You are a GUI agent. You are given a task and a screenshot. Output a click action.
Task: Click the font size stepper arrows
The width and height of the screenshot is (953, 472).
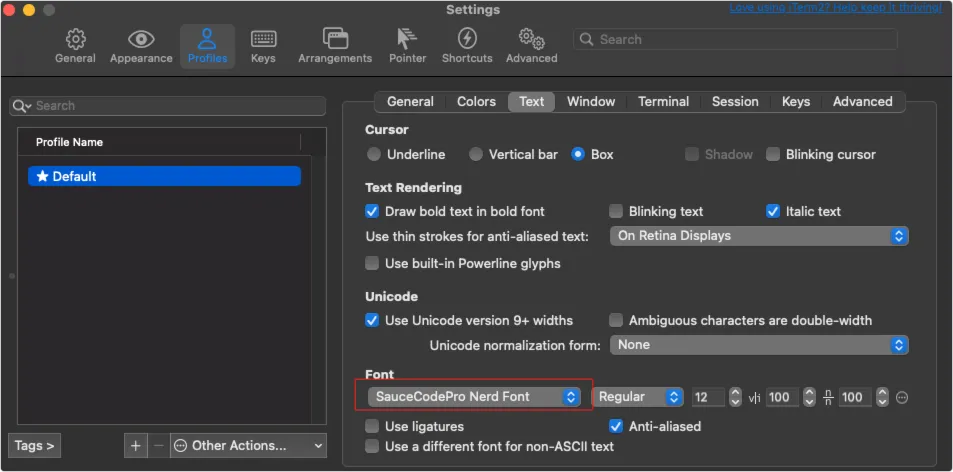pyautogui.click(x=736, y=397)
